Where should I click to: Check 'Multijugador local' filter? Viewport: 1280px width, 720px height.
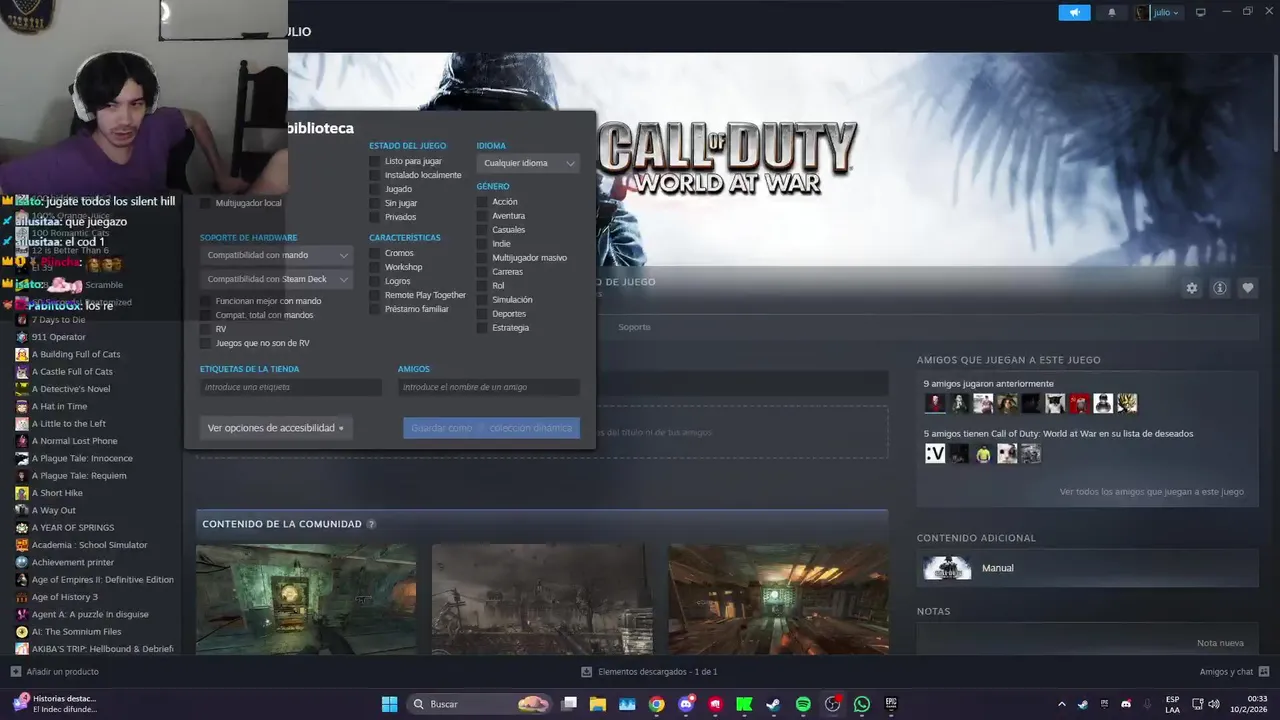pos(206,203)
